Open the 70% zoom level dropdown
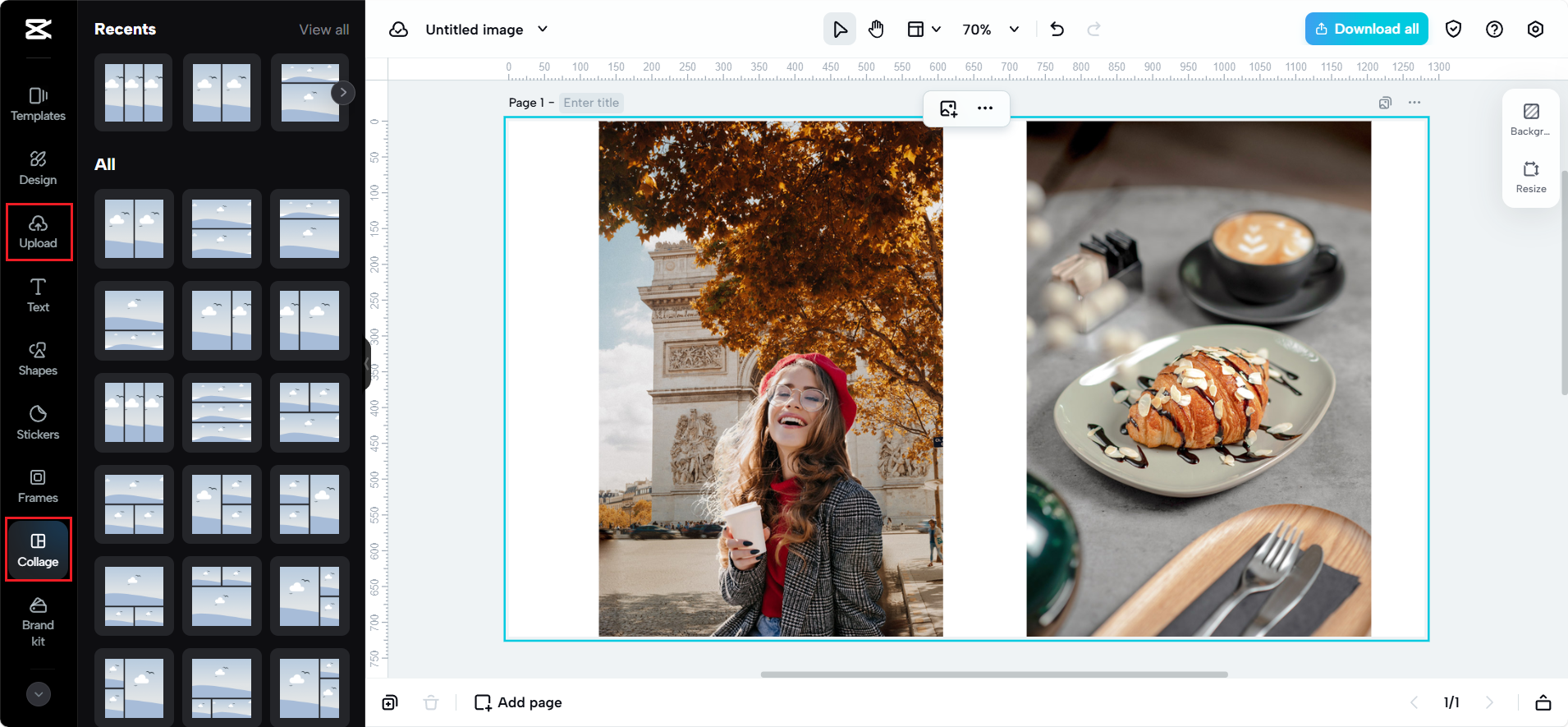The height and width of the screenshot is (727, 1568). 991,30
